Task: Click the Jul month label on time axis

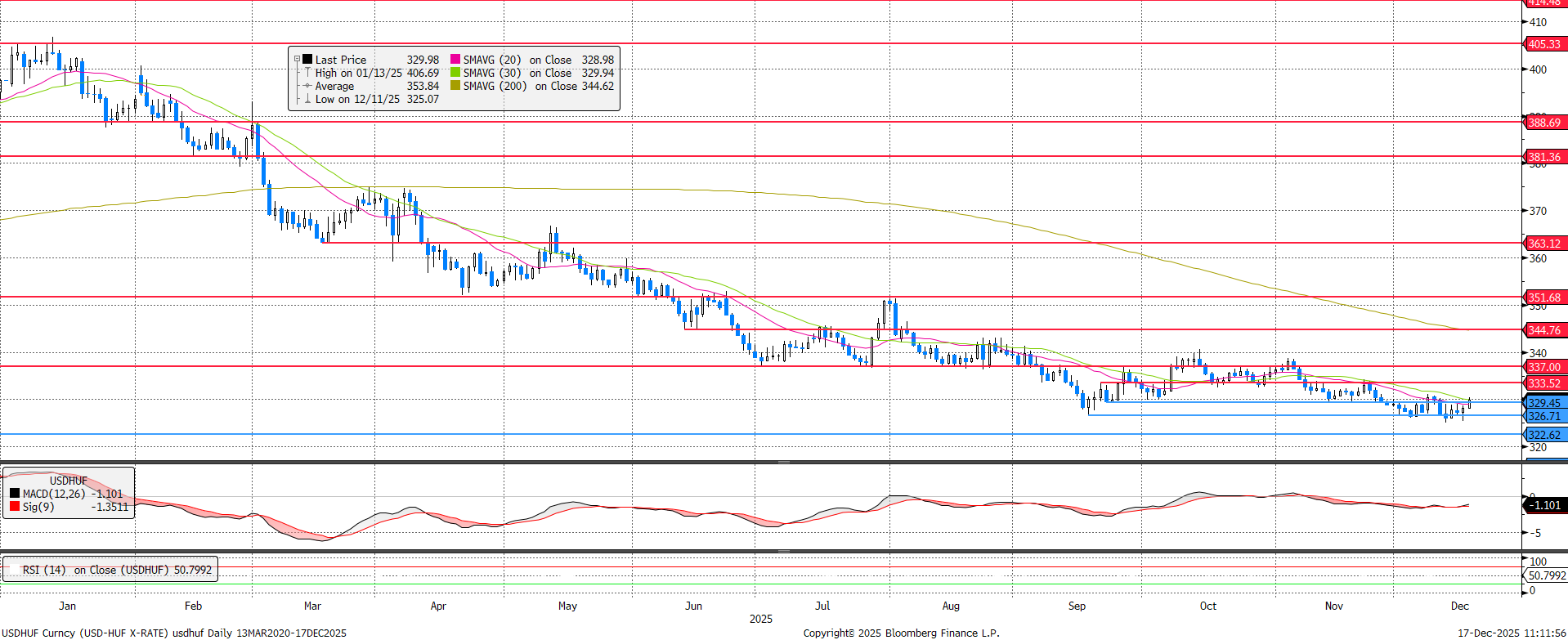Action: pyautogui.click(x=822, y=606)
